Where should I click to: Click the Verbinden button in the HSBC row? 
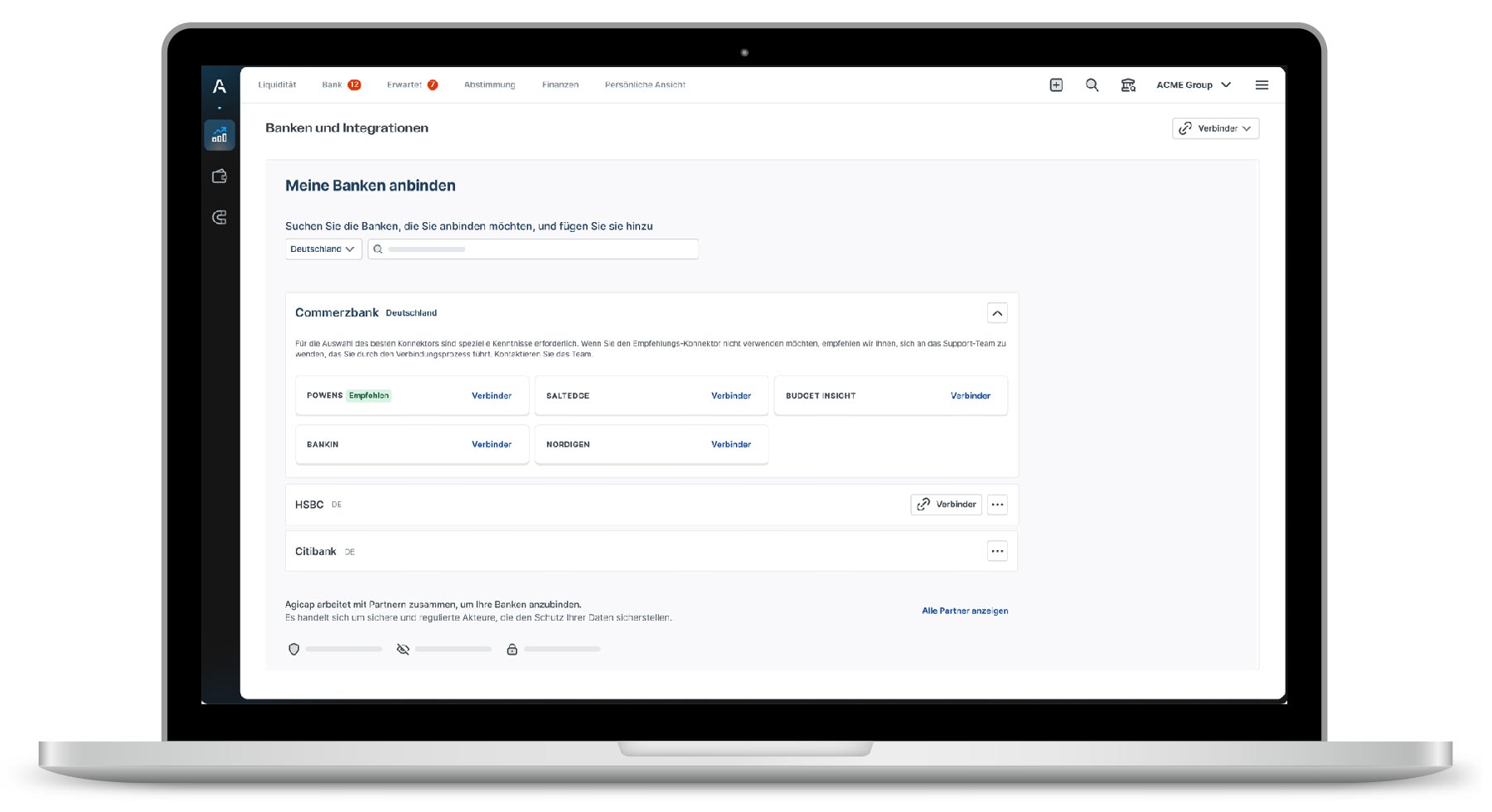946,504
